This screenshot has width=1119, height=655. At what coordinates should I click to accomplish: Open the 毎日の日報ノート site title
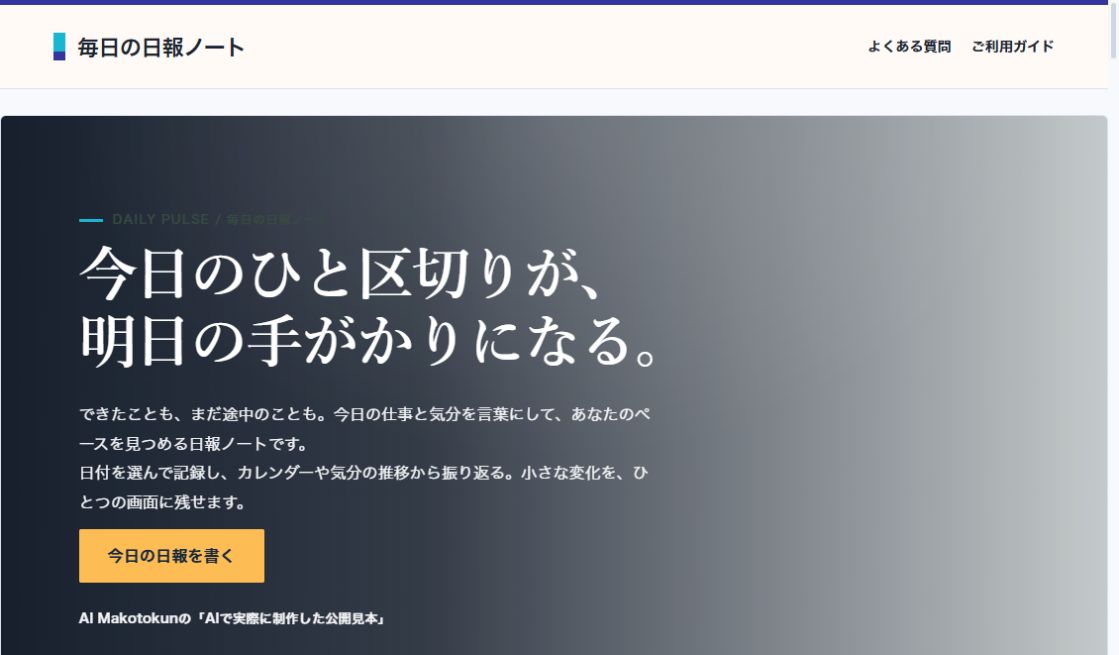pos(161,47)
